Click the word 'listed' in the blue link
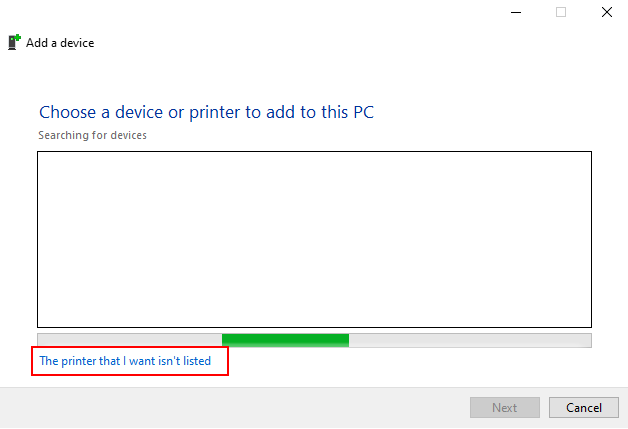The width and height of the screenshot is (628, 429). [x=197, y=361]
